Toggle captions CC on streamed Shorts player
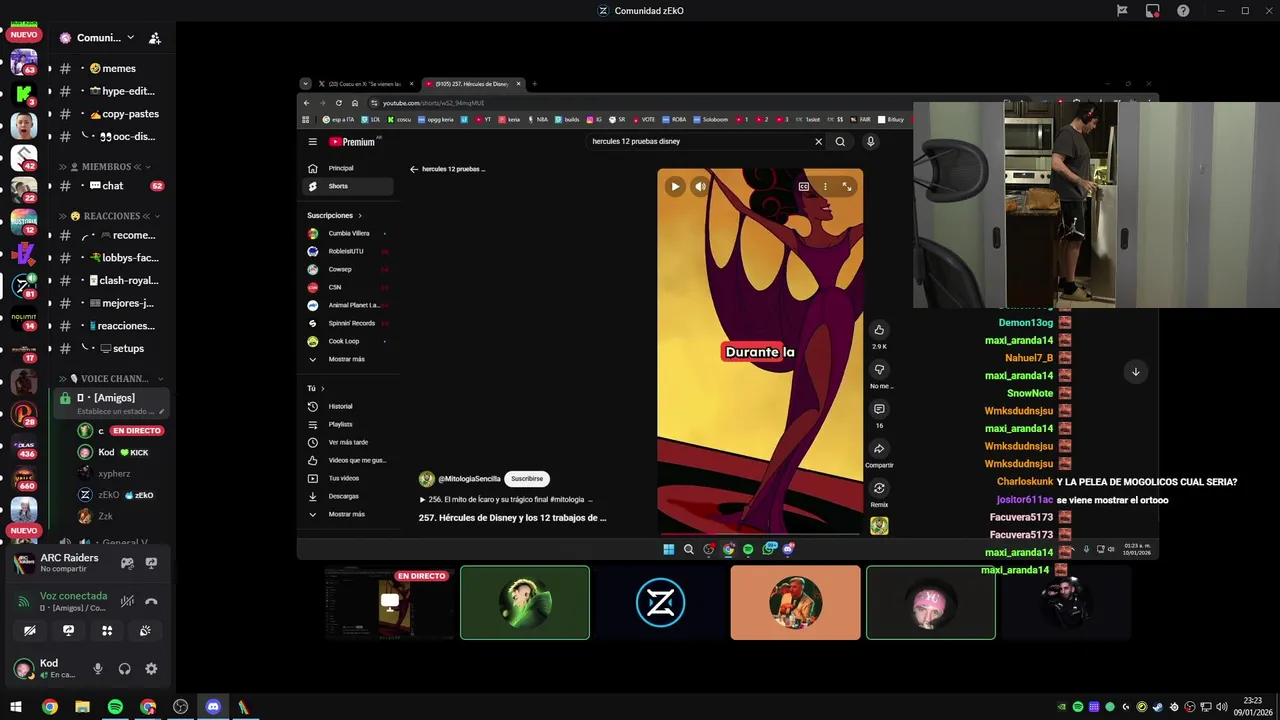This screenshot has height=720, width=1280. tap(803, 186)
